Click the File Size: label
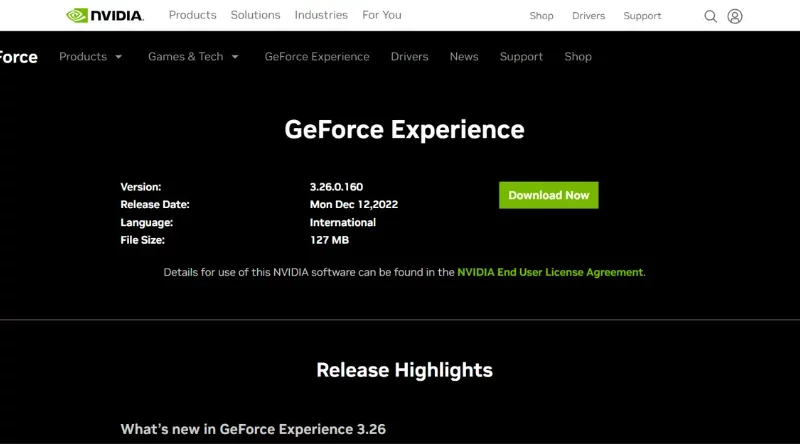 (x=142, y=240)
